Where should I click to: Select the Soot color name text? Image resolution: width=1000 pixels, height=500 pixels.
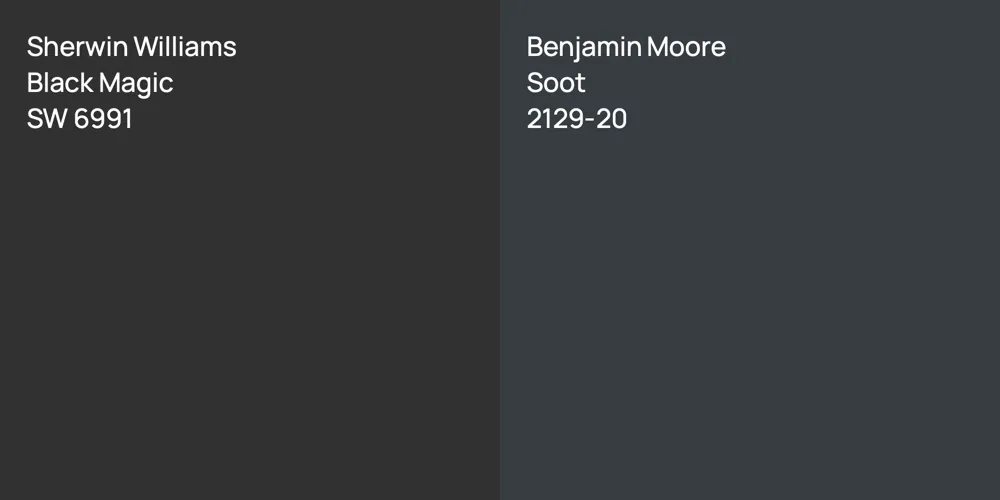(x=556, y=83)
